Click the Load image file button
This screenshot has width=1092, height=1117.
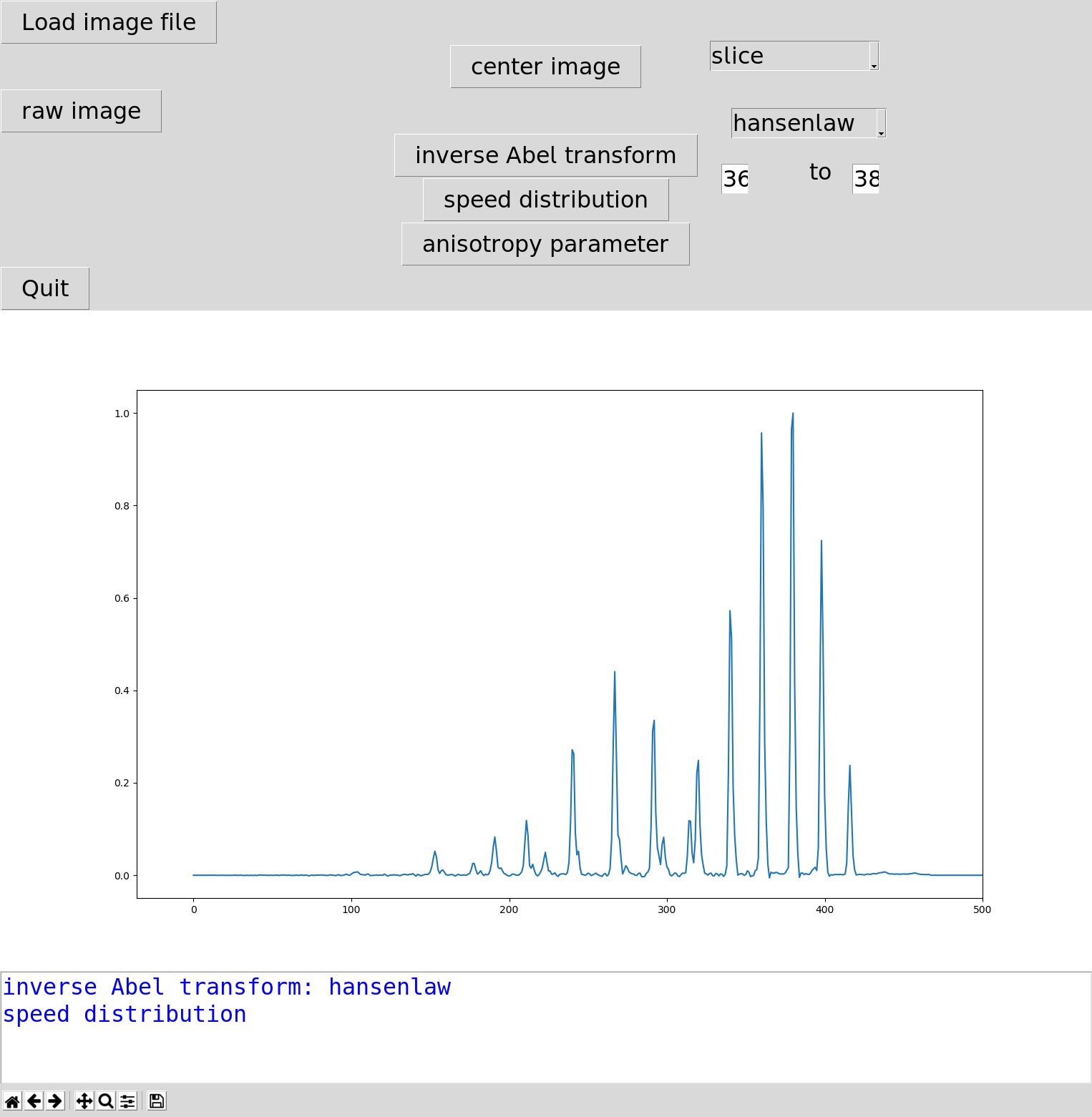[109, 22]
